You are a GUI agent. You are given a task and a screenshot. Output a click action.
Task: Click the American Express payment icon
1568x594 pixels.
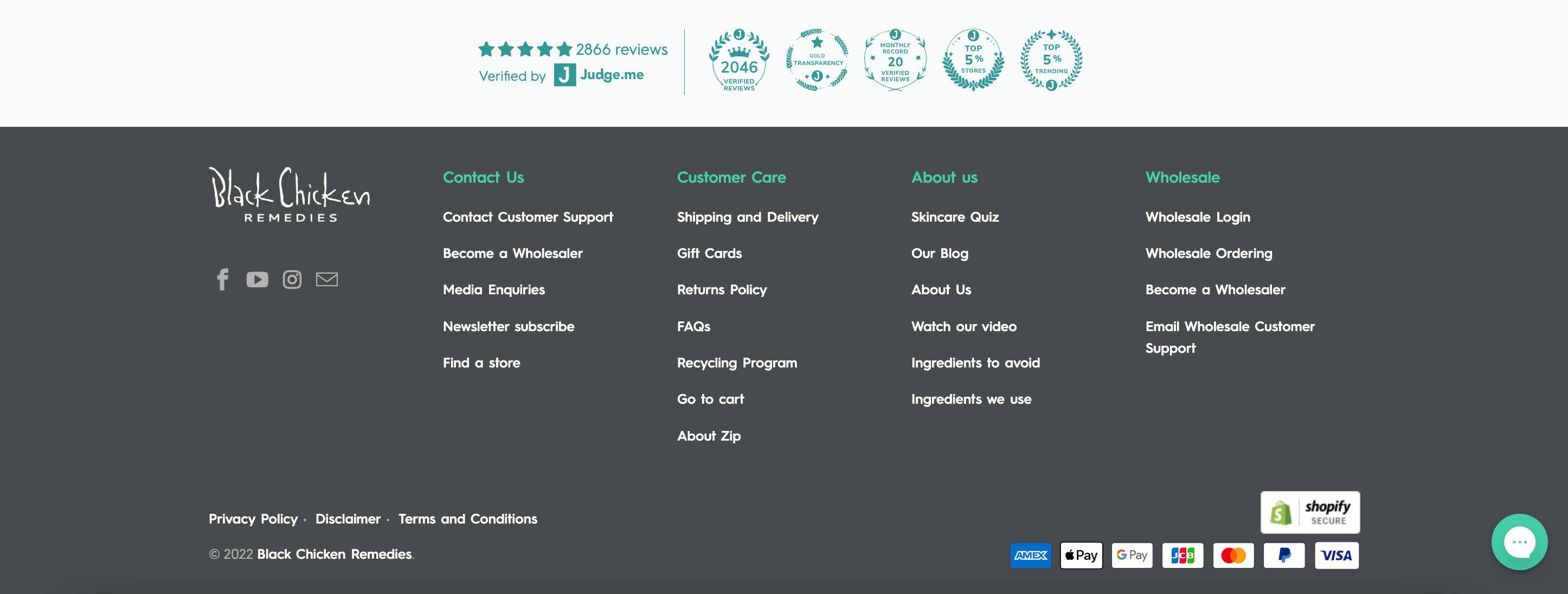coord(1031,555)
